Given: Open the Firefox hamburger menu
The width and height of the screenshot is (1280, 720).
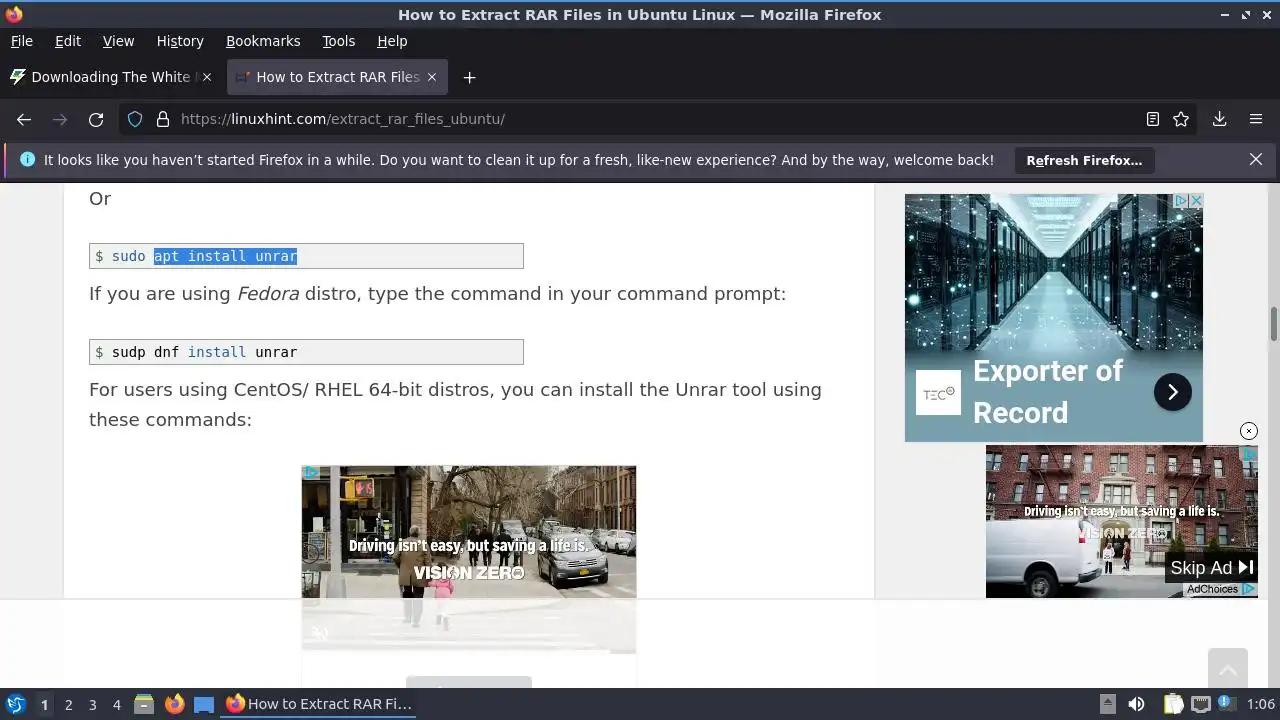Looking at the screenshot, I should click(1256, 119).
